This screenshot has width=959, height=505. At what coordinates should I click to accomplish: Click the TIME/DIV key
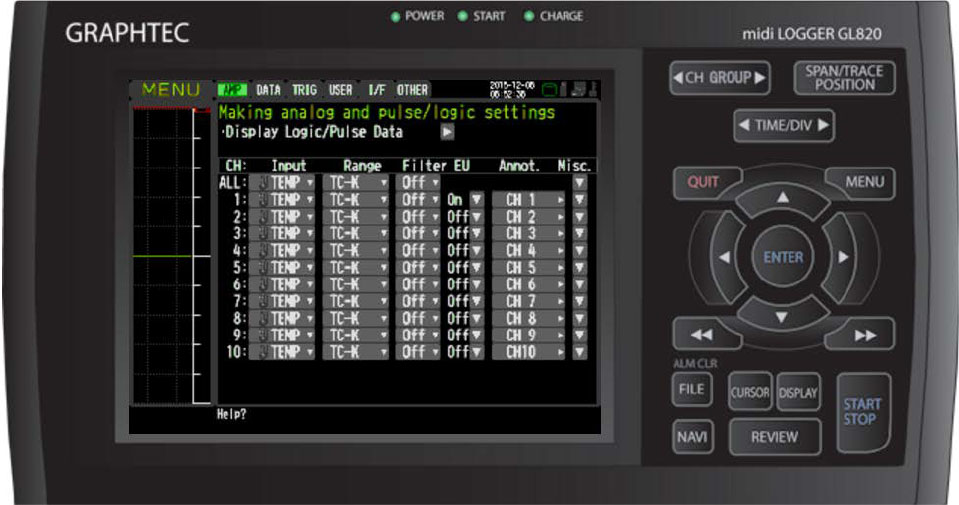(783, 125)
